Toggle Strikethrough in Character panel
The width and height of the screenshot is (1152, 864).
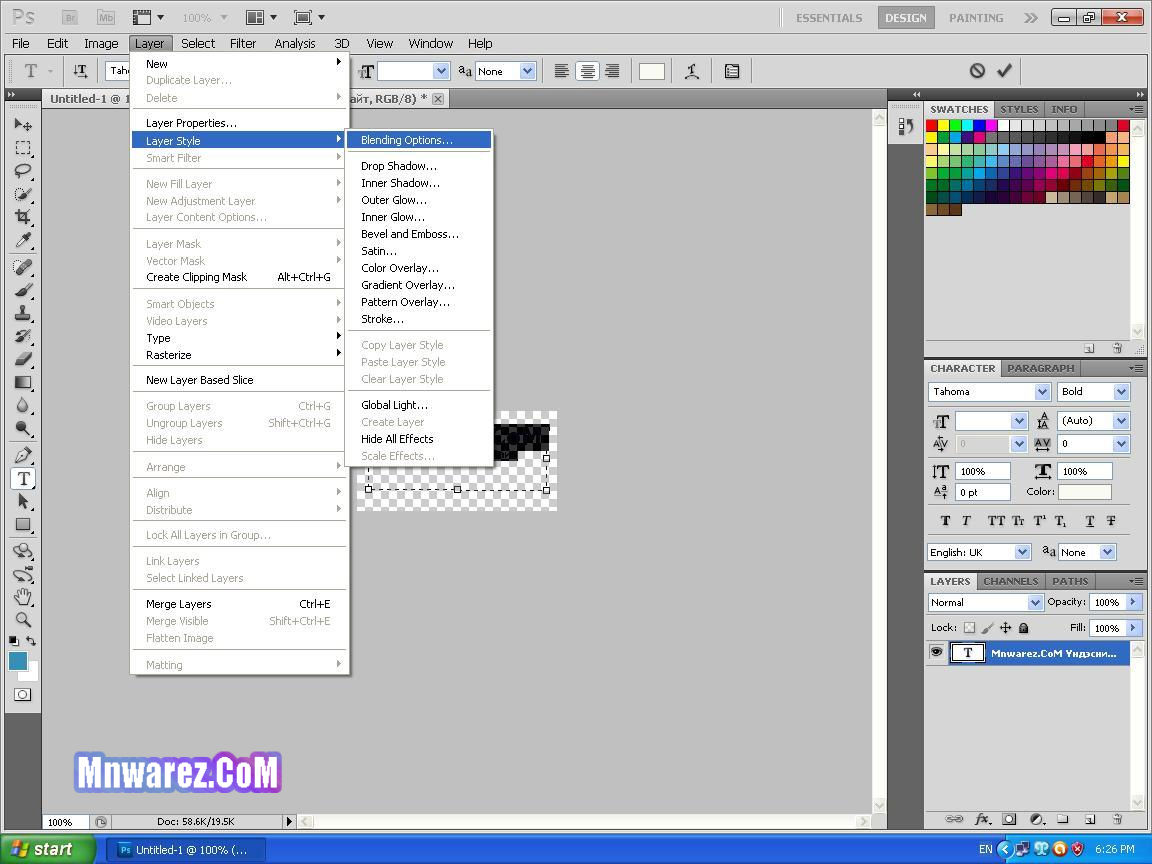[1111, 520]
